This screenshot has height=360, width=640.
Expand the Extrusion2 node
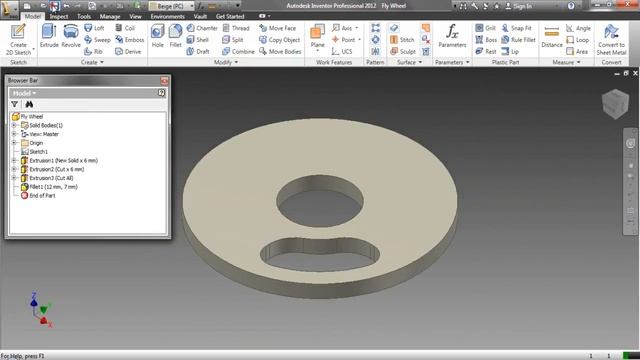tap(14, 169)
